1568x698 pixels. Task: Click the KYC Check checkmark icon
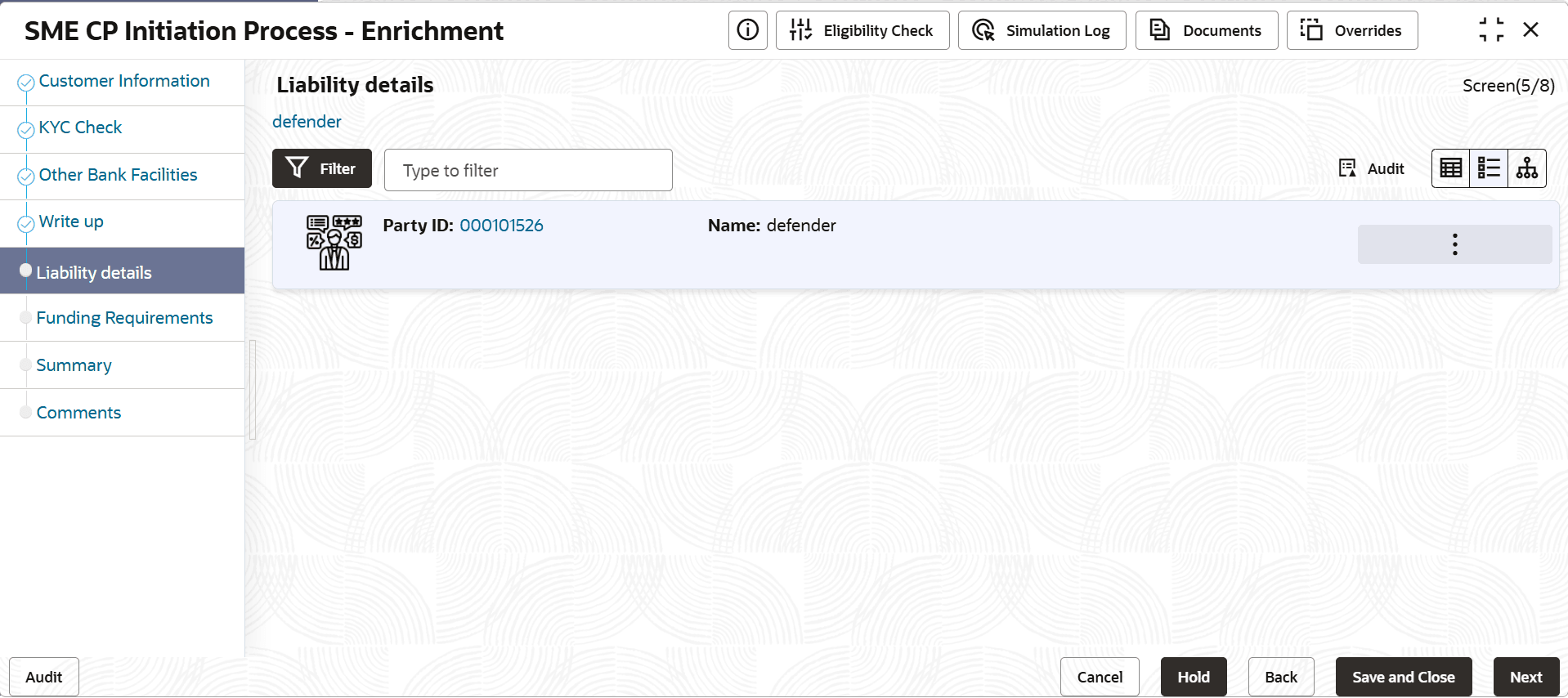coord(26,129)
